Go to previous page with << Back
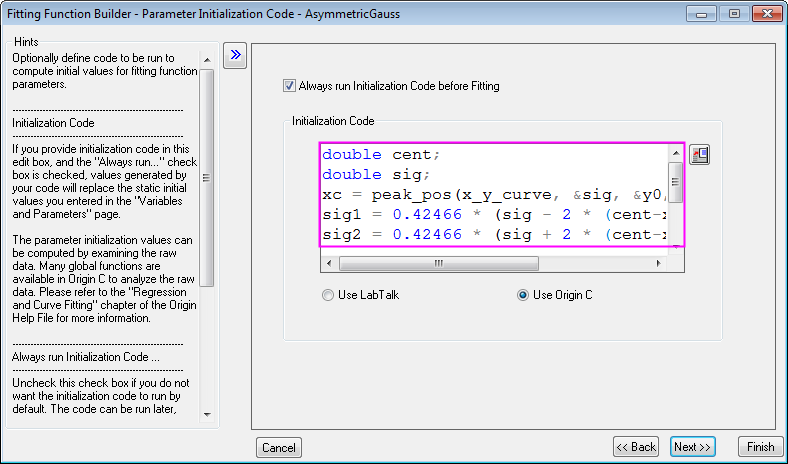Screen dimensions: 788x464 click(636, 447)
